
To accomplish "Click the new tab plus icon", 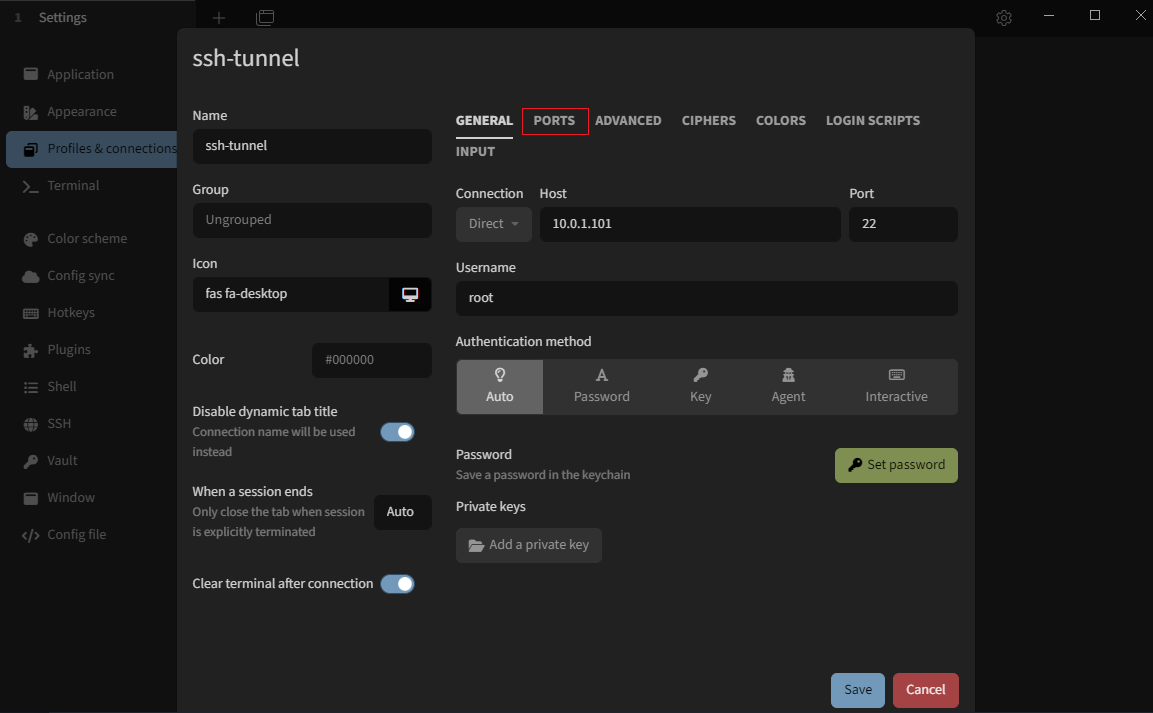I will tap(219, 18).
